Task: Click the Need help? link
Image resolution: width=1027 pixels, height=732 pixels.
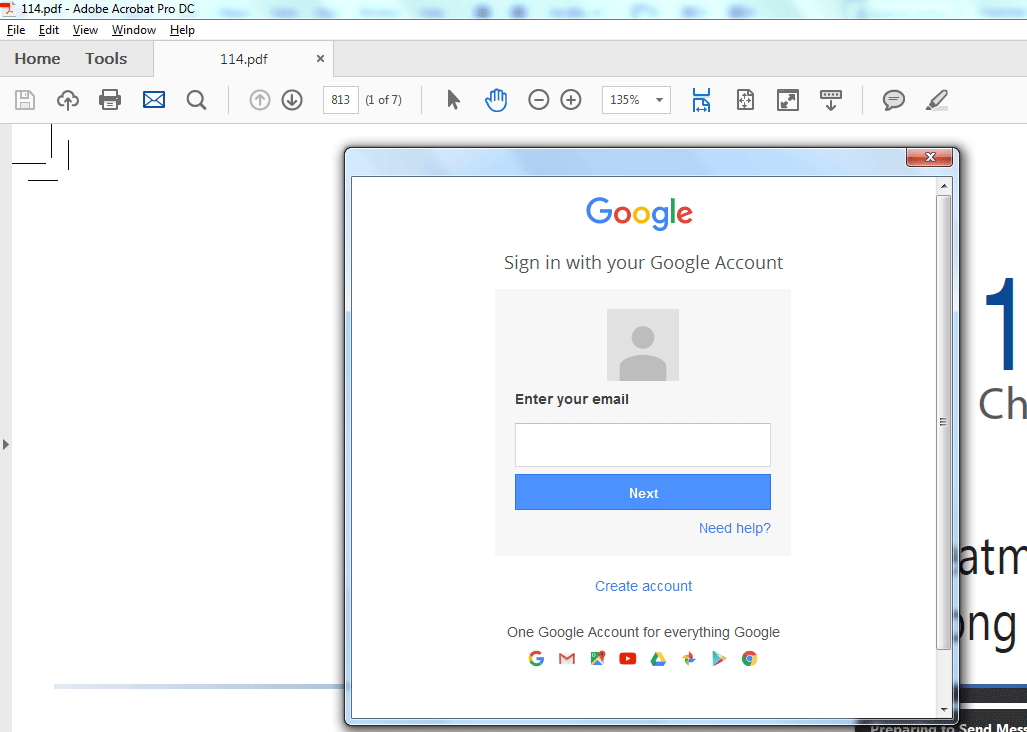Action: tap(735, 528)
